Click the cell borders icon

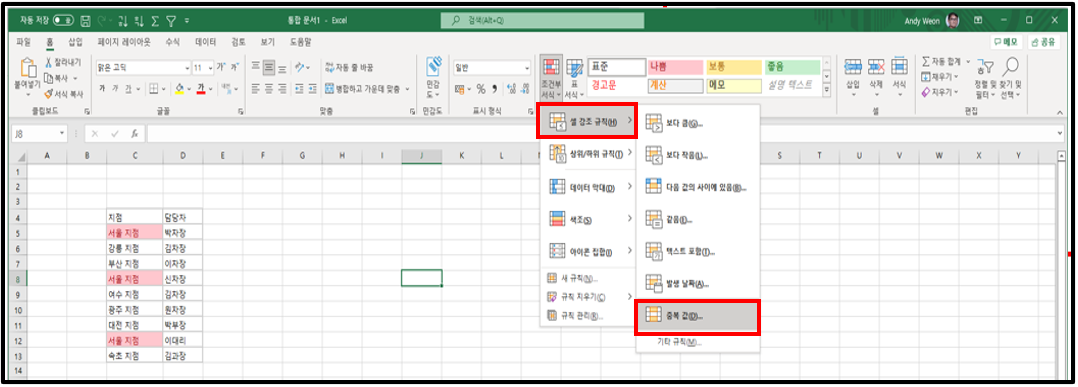tap(153, 89)
